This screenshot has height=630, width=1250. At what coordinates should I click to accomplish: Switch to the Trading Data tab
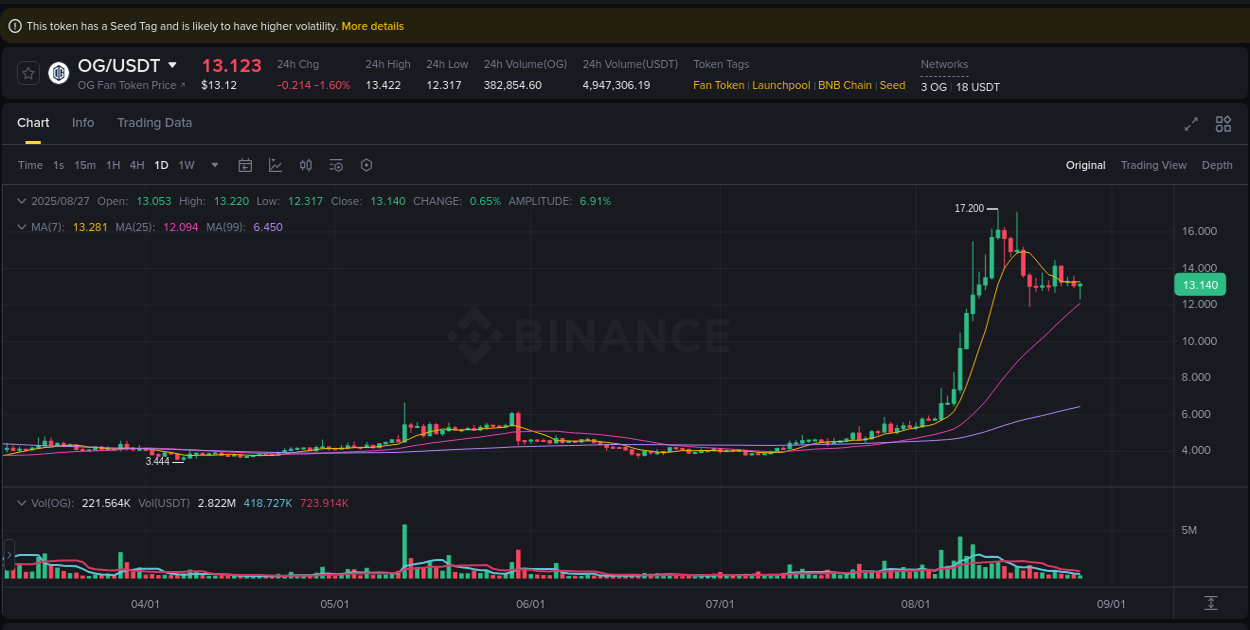click(x=154, y=122)
